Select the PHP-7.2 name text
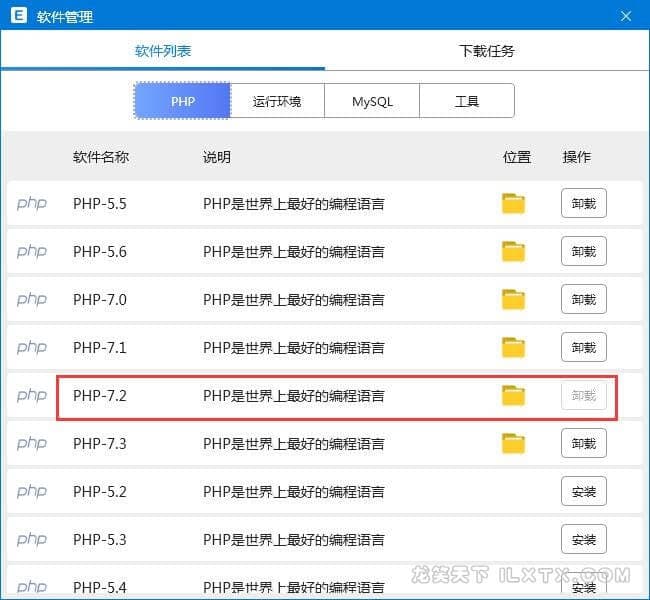This screenshot has height=600, width=650. point(99,396)
